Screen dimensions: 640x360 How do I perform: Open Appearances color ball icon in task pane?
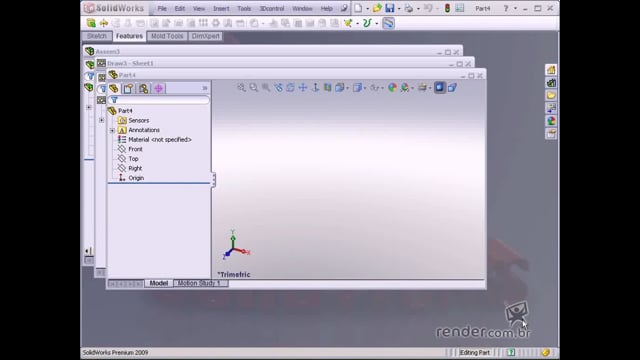pos(551,121)
